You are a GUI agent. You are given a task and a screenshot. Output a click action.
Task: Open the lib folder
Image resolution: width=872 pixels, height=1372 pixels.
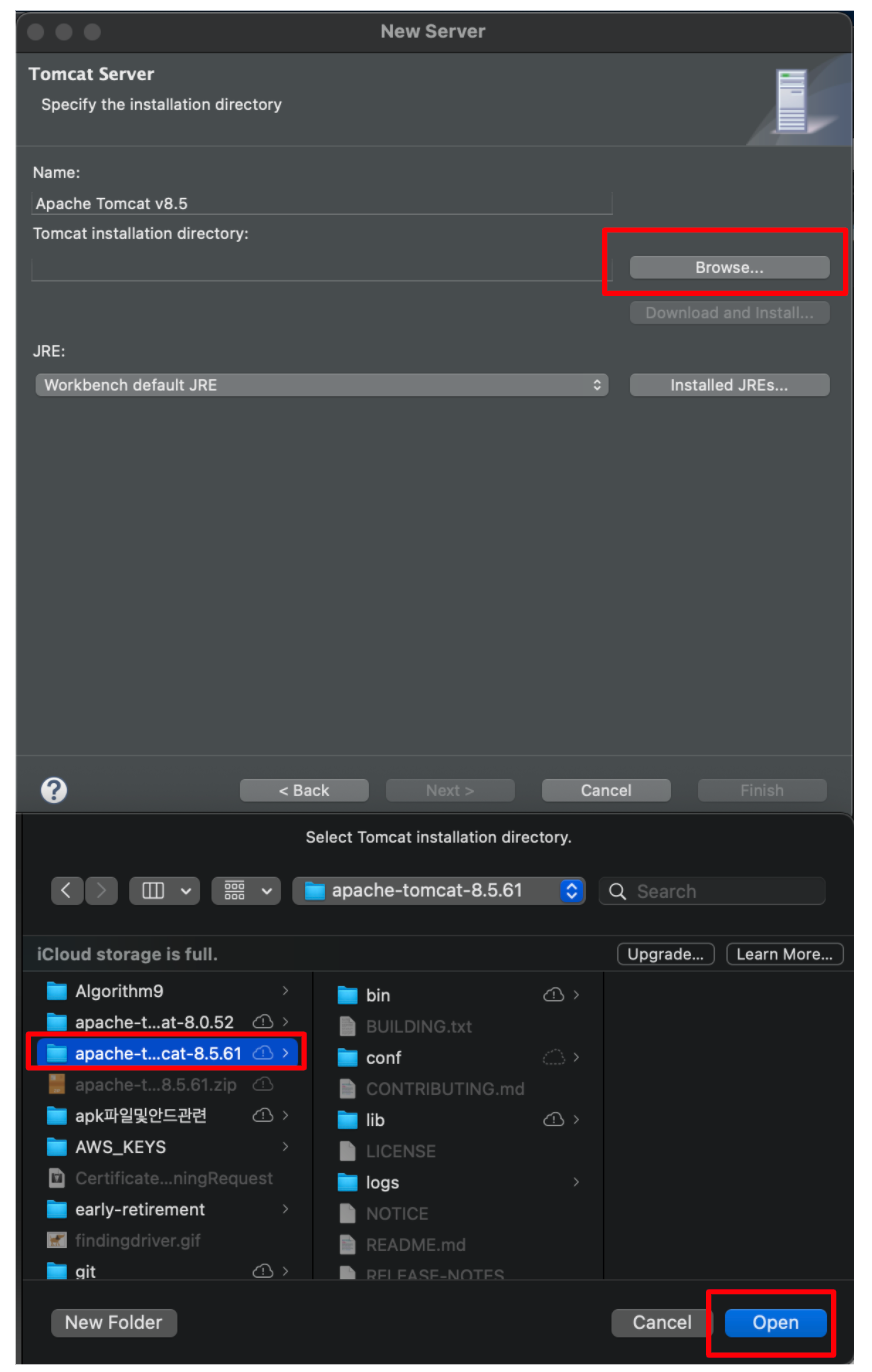pos(460,1120)
